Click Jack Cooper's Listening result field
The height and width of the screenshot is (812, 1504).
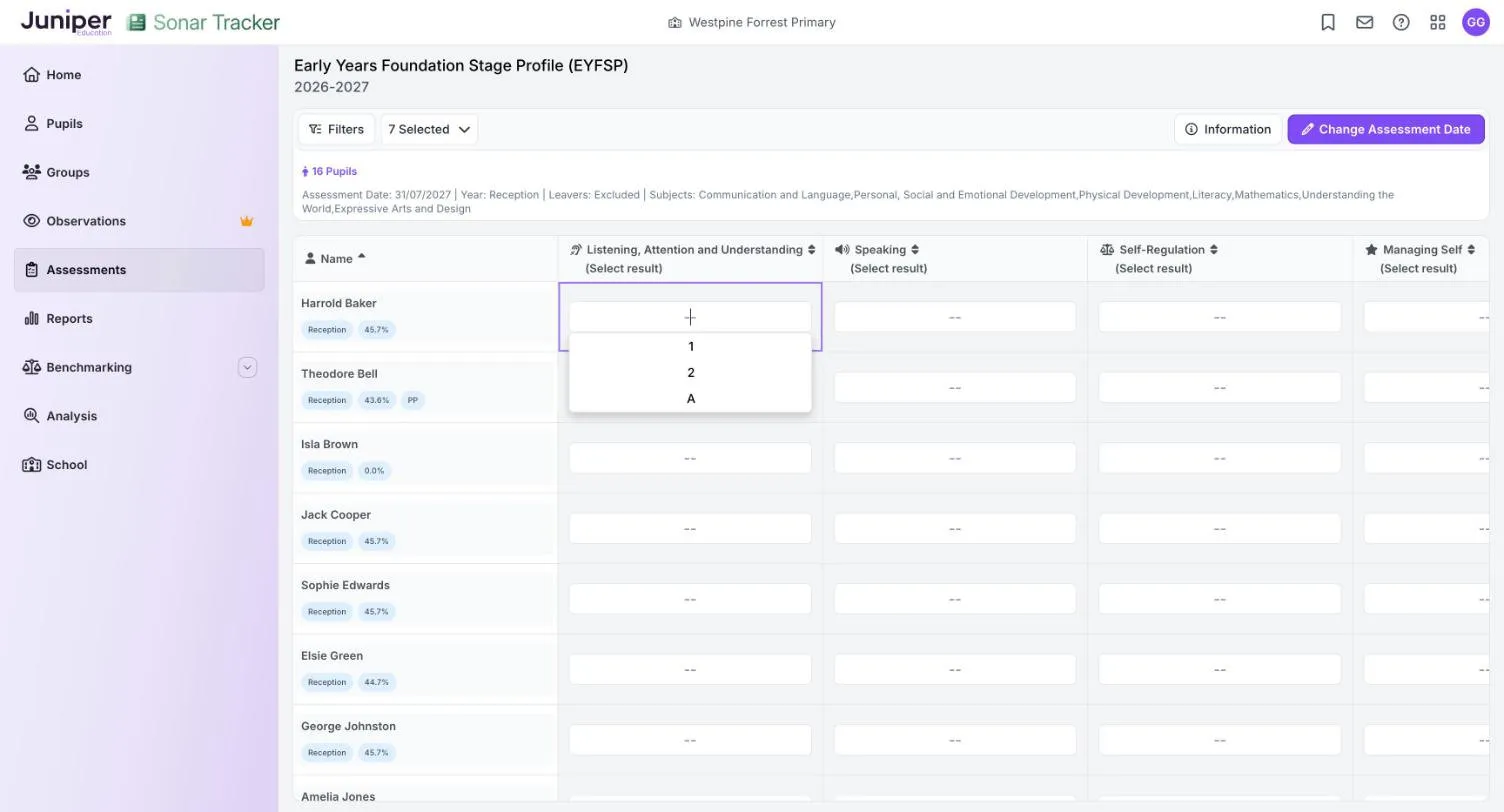tap(690, 528)
